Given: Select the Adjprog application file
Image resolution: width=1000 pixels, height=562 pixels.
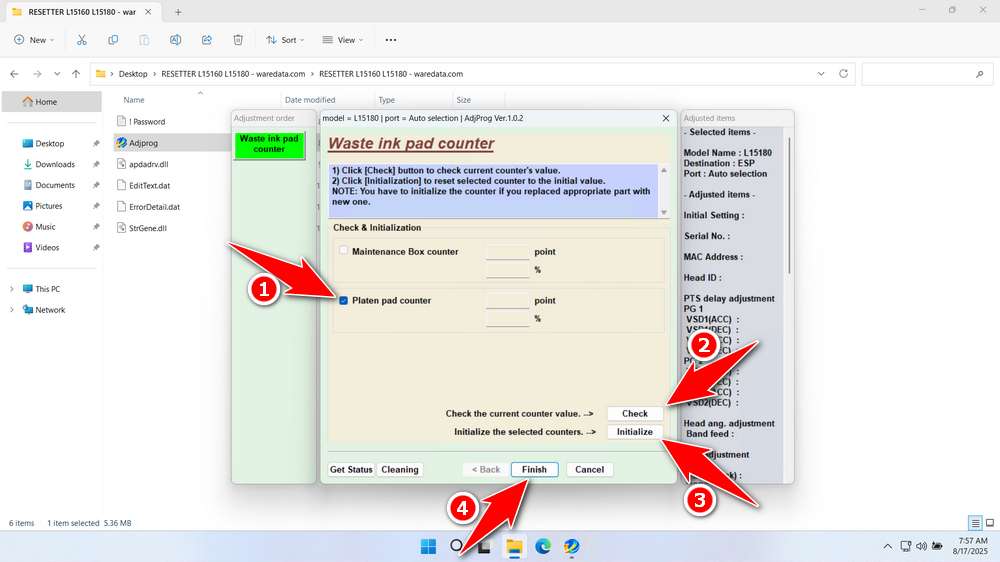Looking at the screenshot, I should click(143, 143).
